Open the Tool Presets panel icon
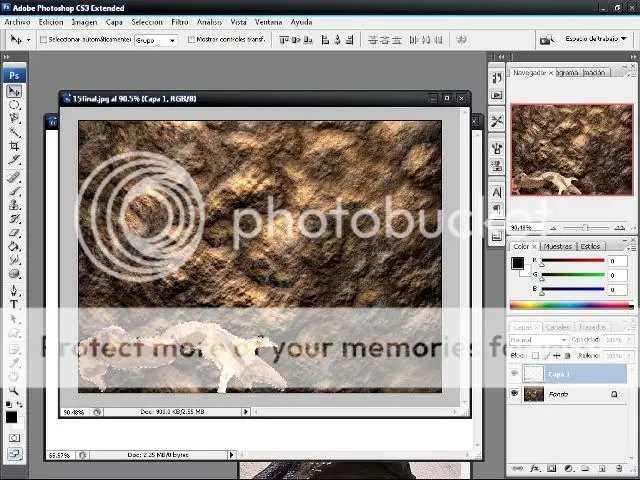 [x=497, y=121]
